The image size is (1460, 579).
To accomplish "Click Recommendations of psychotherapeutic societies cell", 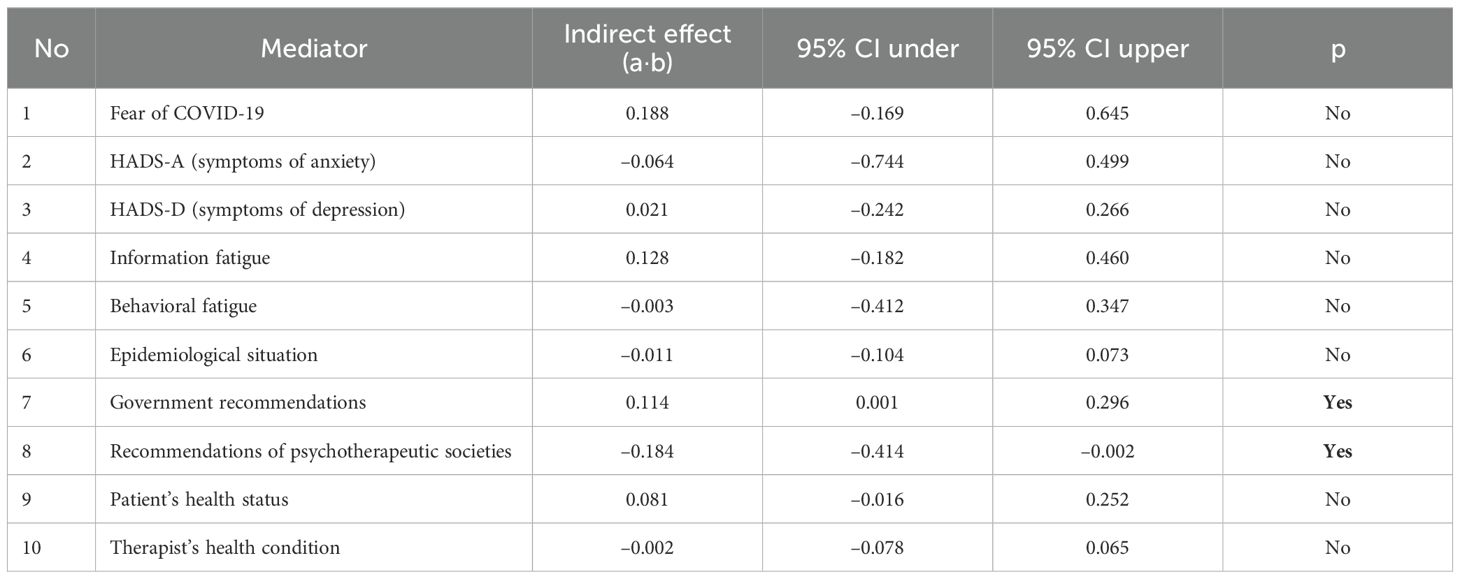I will coord(311,451).
